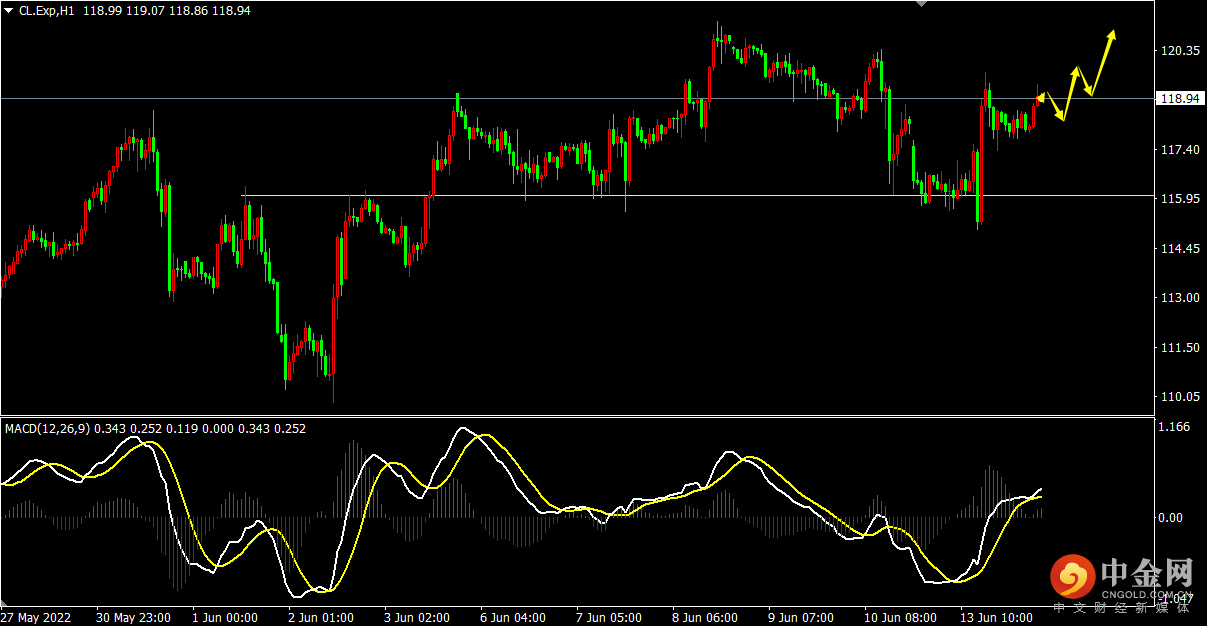Click the 1.166 MACD scale value
1207x626 pixels.
[1172, 427]
